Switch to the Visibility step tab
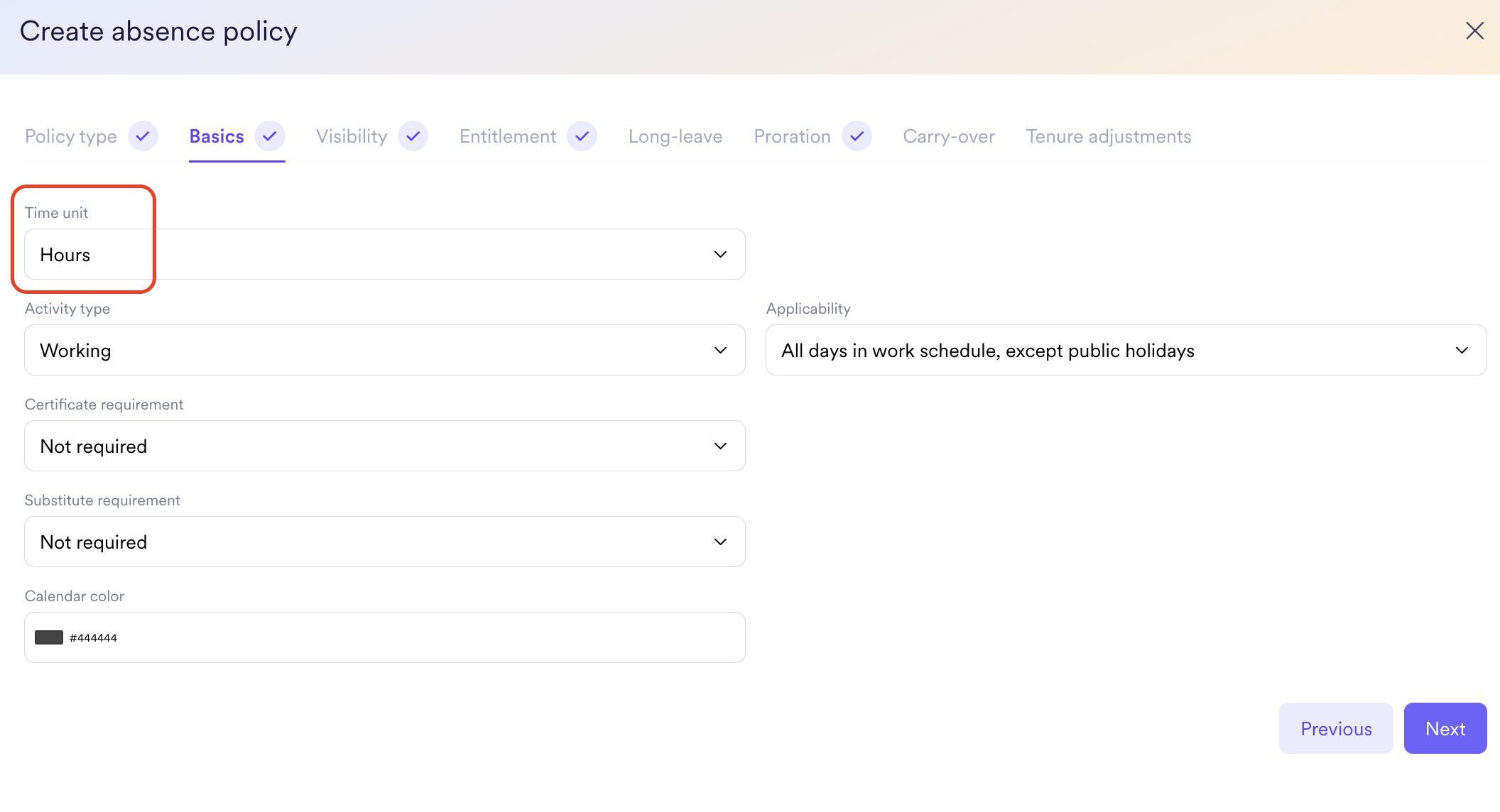 352,136
